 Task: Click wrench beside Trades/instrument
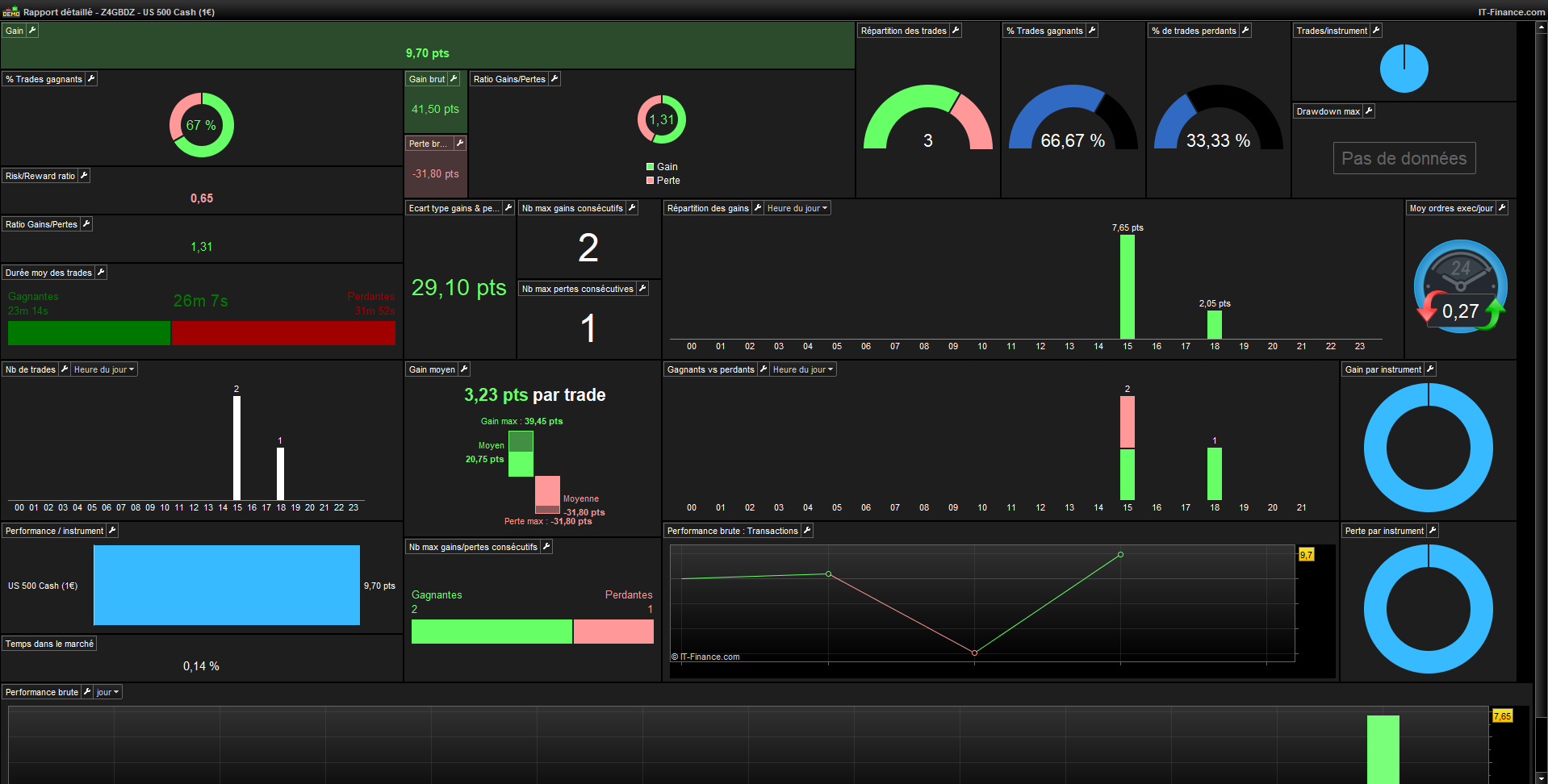[1376, 31]
